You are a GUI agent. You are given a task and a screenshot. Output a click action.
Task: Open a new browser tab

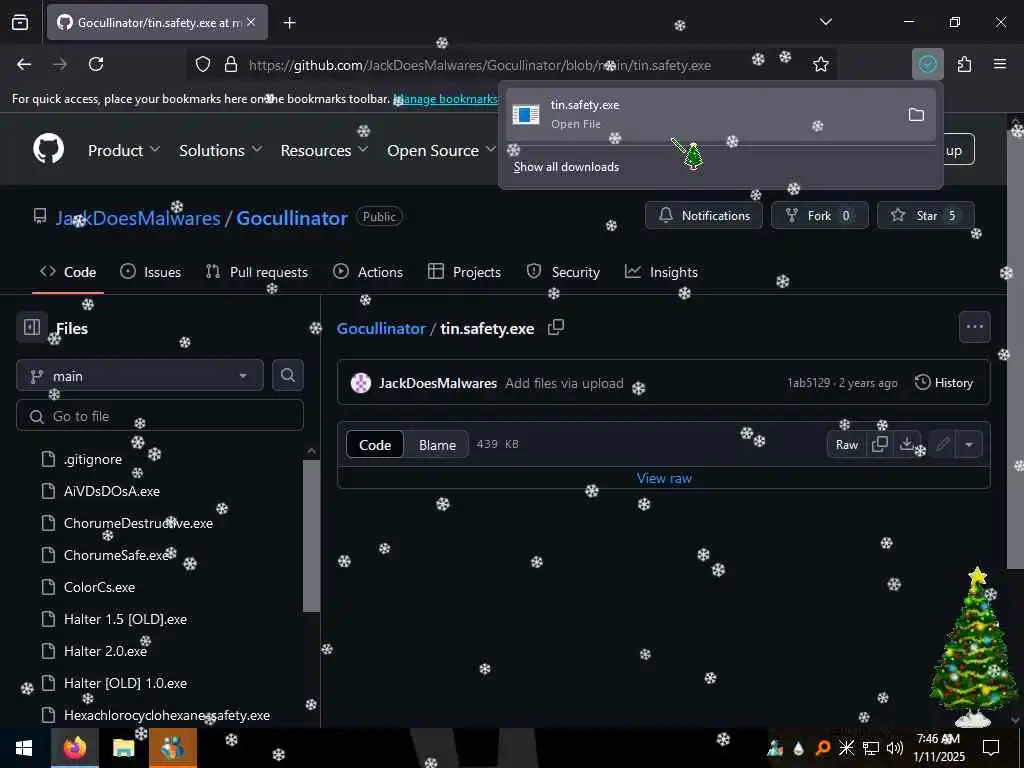pos(289,23)
